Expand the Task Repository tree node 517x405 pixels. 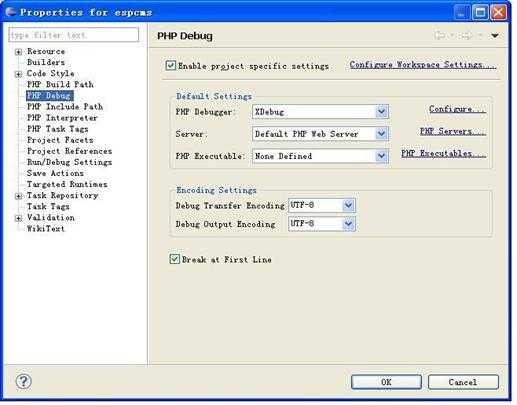19,196
